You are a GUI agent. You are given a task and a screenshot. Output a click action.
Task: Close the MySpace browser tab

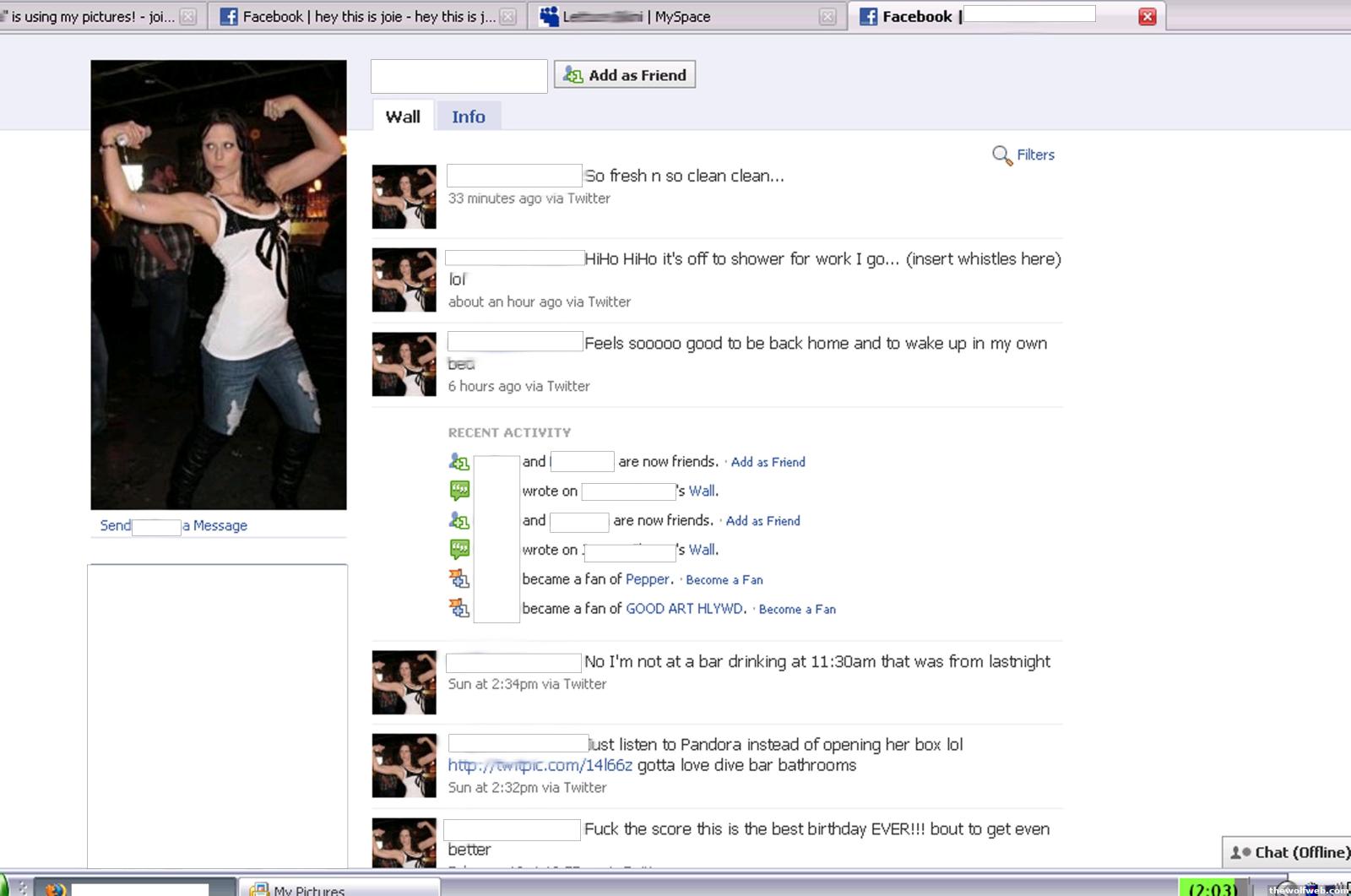click(827, 16)
